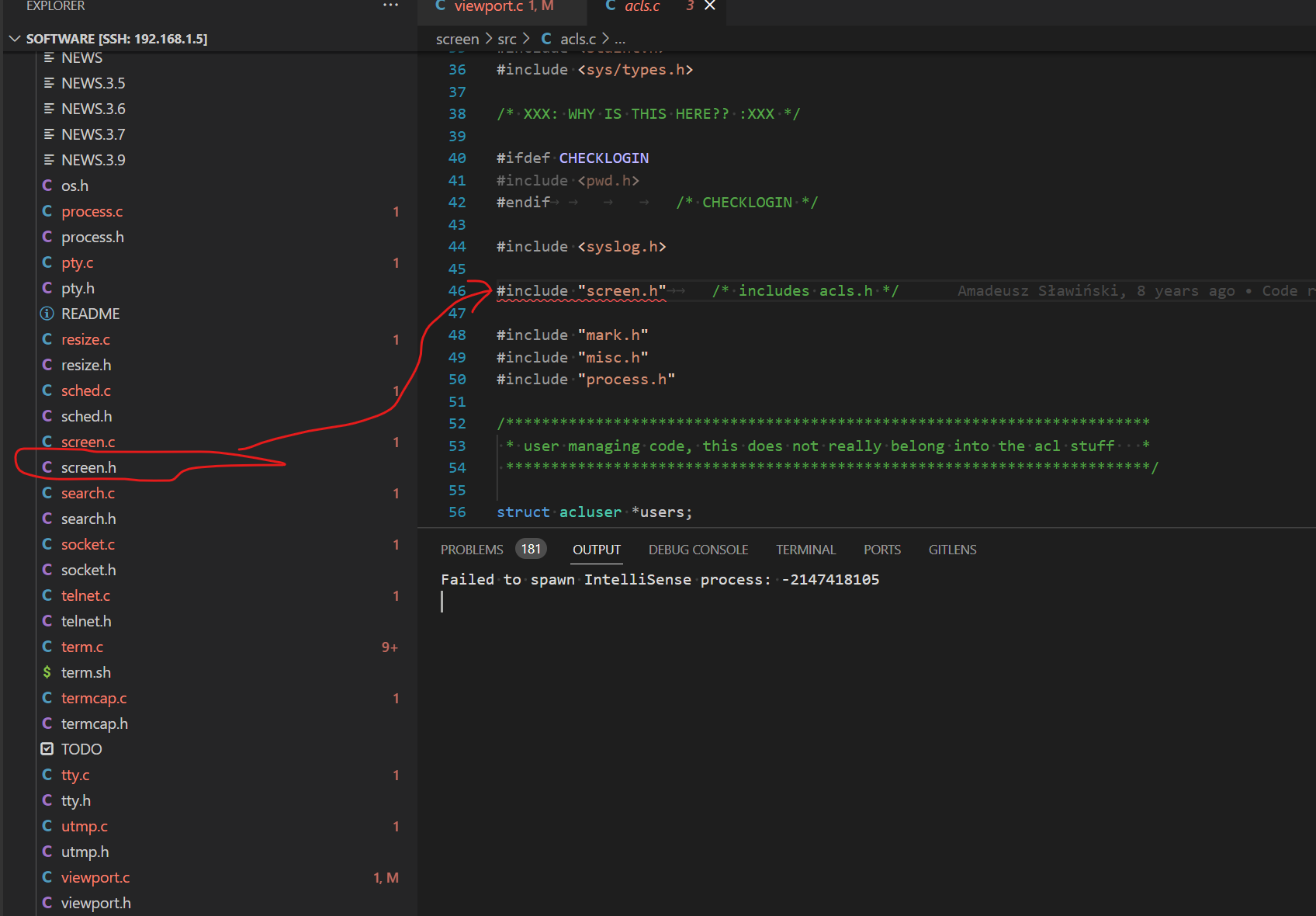1316x916 pixels.
Task: Click the C icon in the breadcrumb bar
Action: coord(549,39)
